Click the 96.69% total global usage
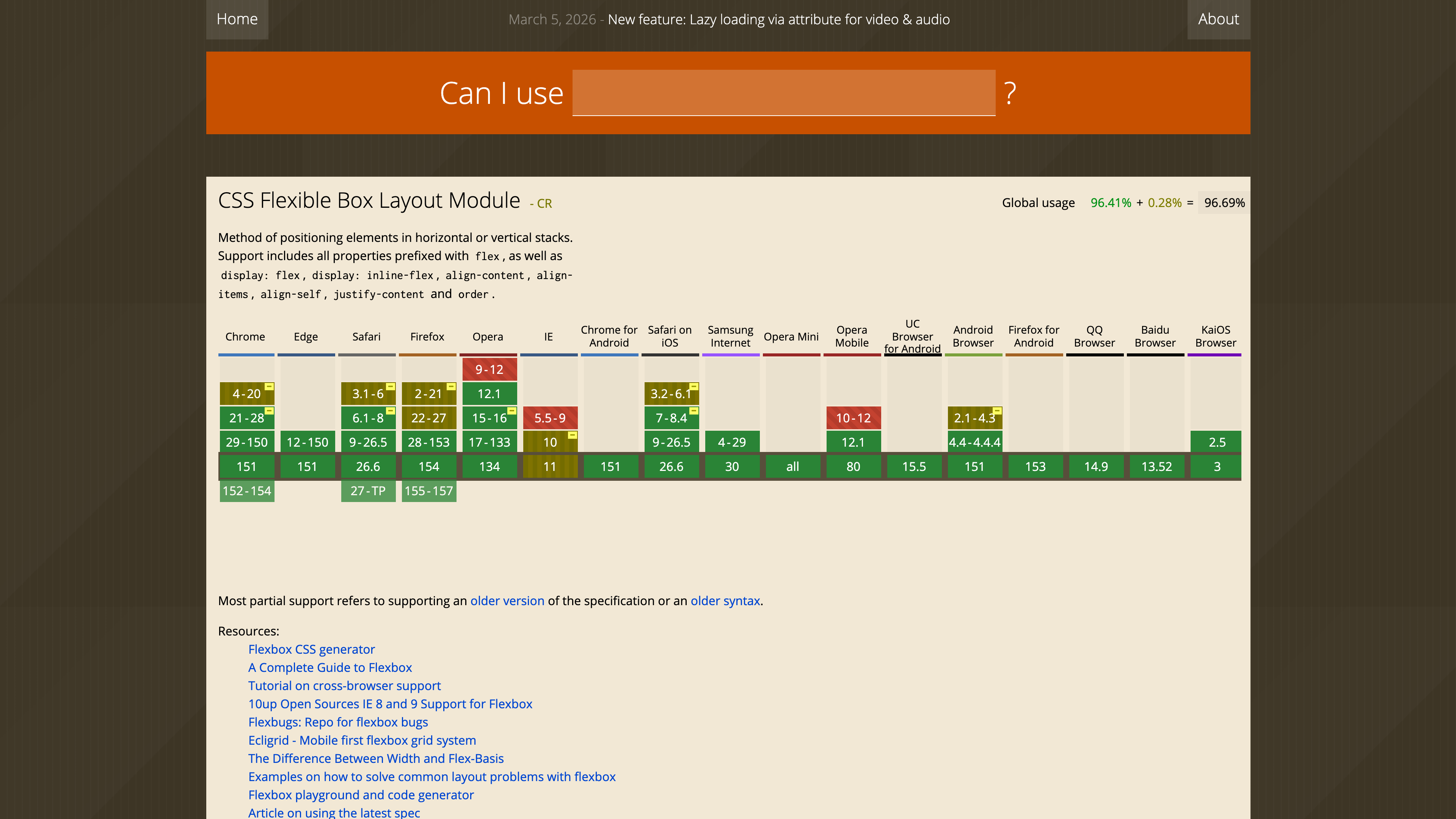This screenshot has height=819, width=1456. point(1224,203)
